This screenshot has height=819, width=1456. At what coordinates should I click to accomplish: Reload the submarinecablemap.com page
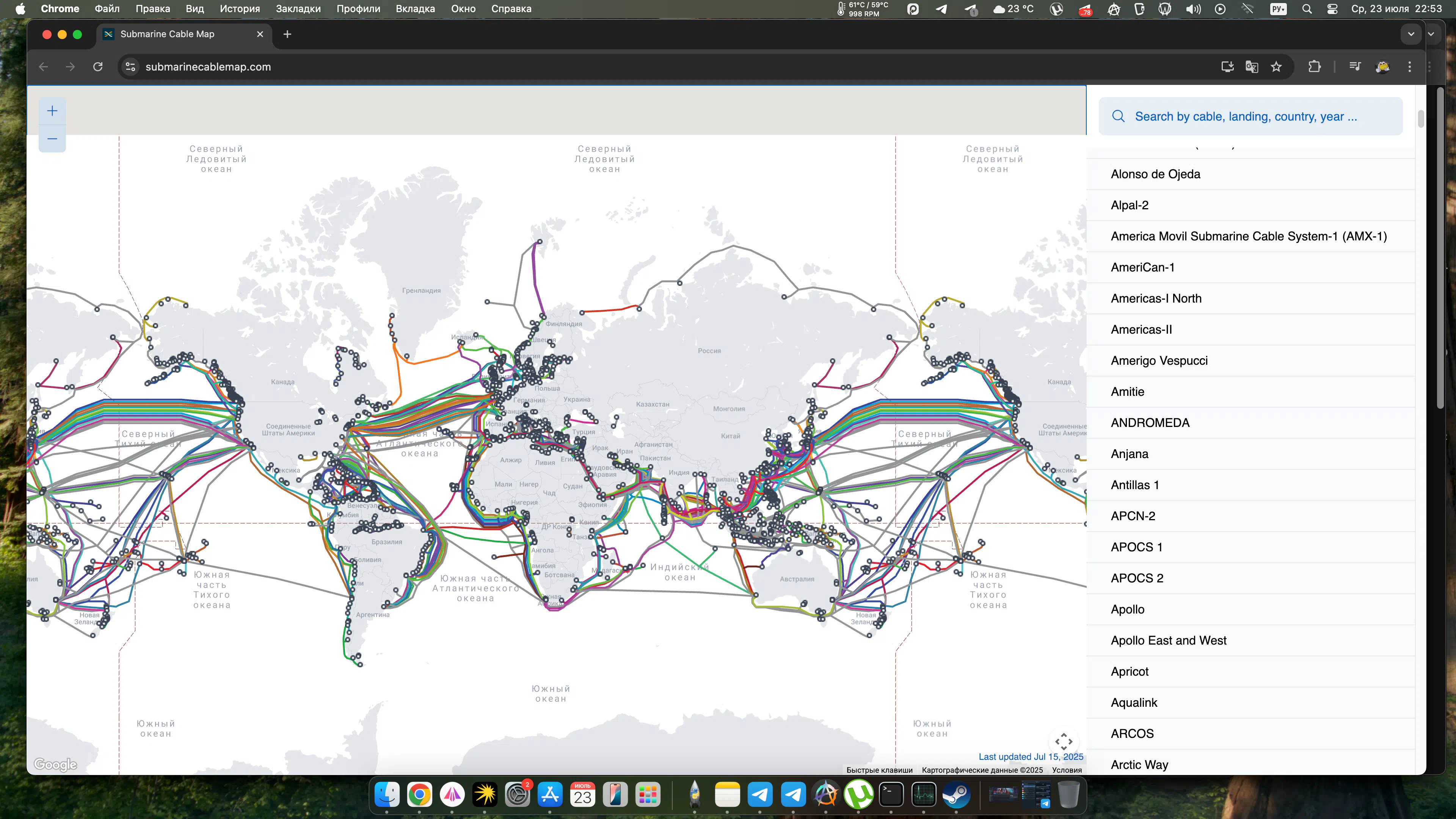pyautogui.click(x=98, y=67)
